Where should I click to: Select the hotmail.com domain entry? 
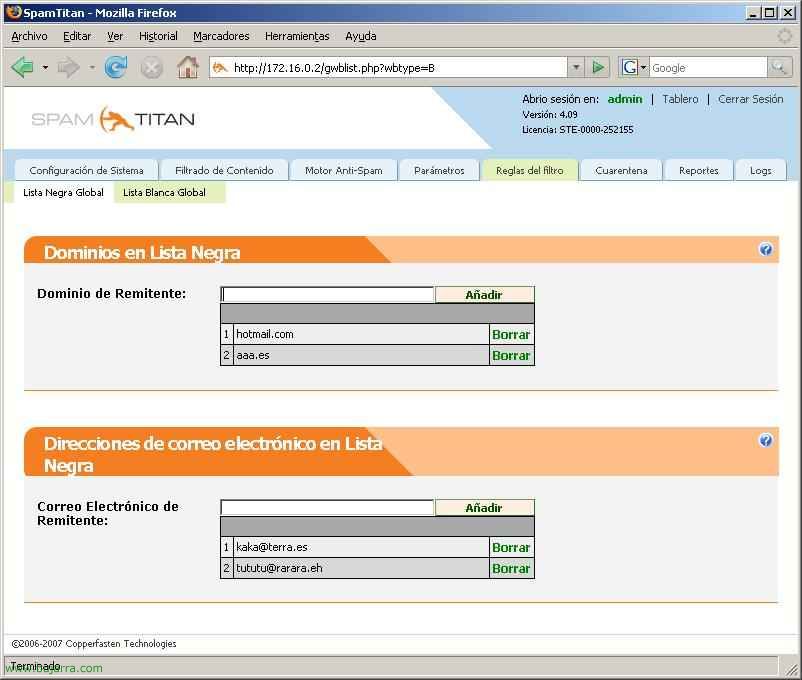pyautogui.click(x=361, y=334)
